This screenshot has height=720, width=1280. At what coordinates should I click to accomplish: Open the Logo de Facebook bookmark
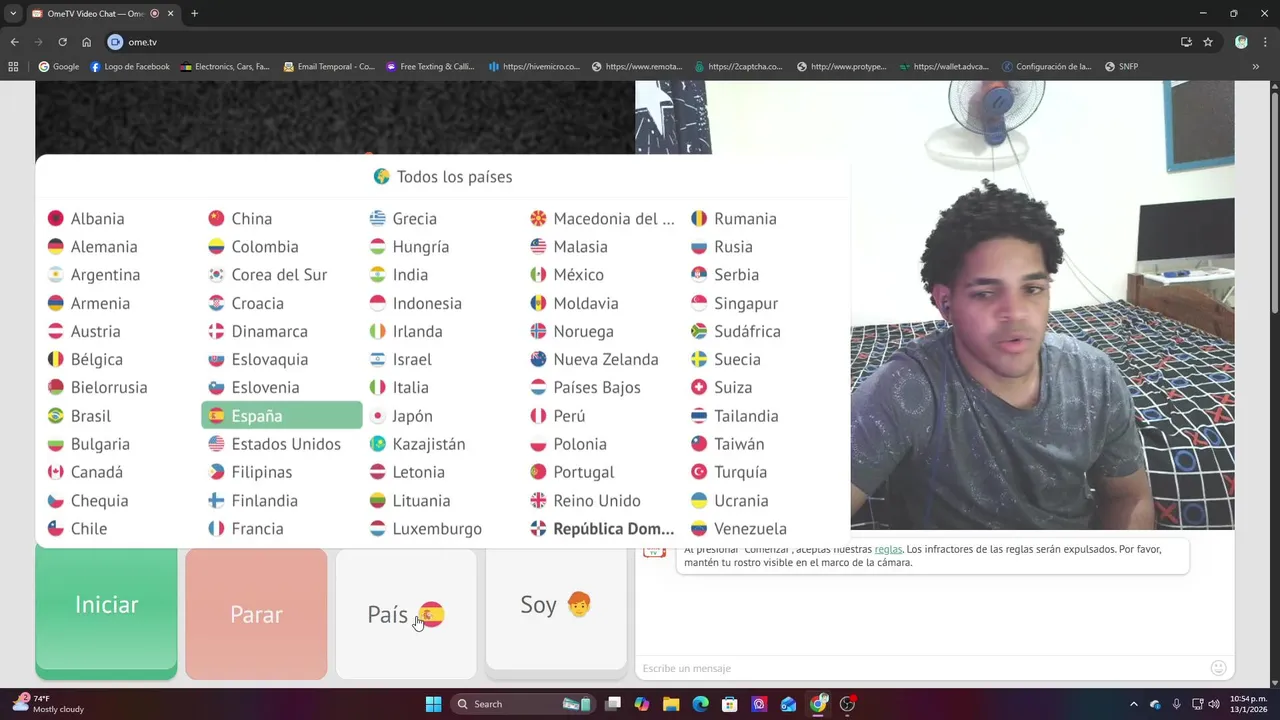click(130, 67)
